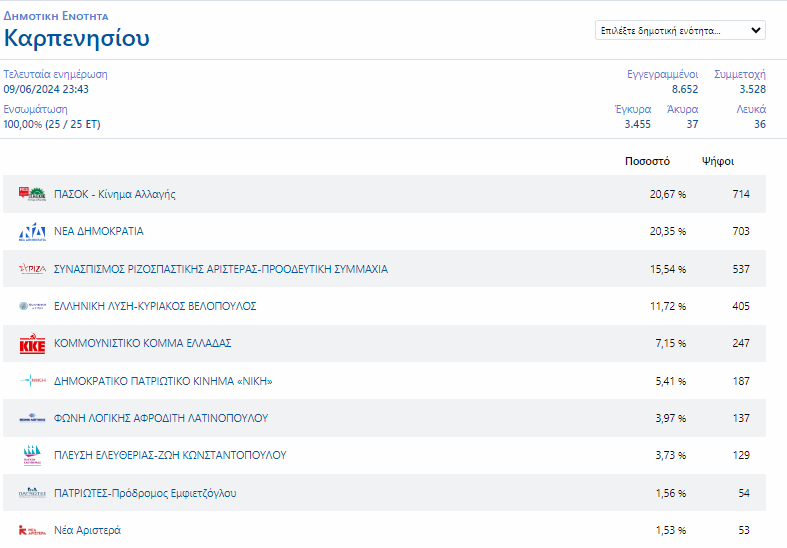Select the registered voters value 8.652
Image resolution: width=787 pixels, height=548 pixels.
point(685,89)
